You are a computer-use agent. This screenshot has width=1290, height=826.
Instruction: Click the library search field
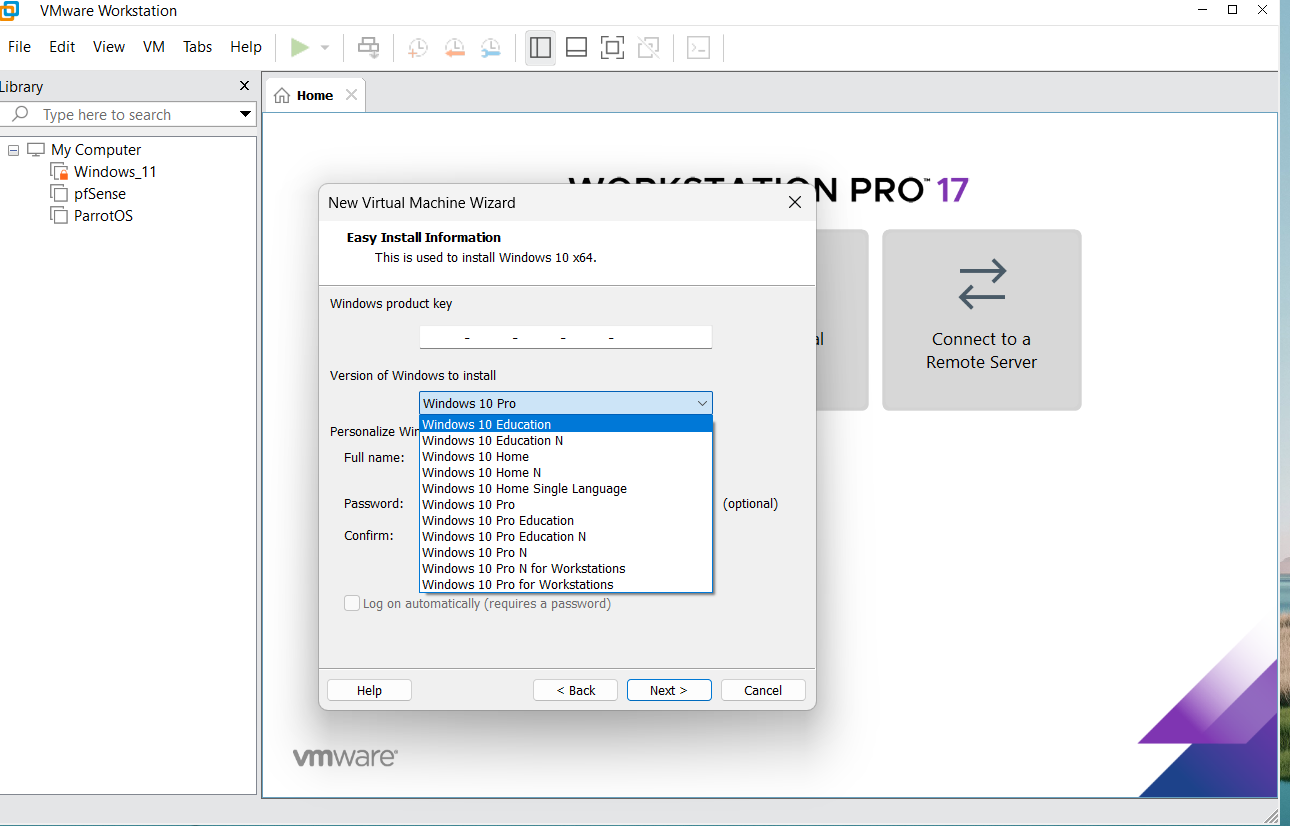coord(128,114)
